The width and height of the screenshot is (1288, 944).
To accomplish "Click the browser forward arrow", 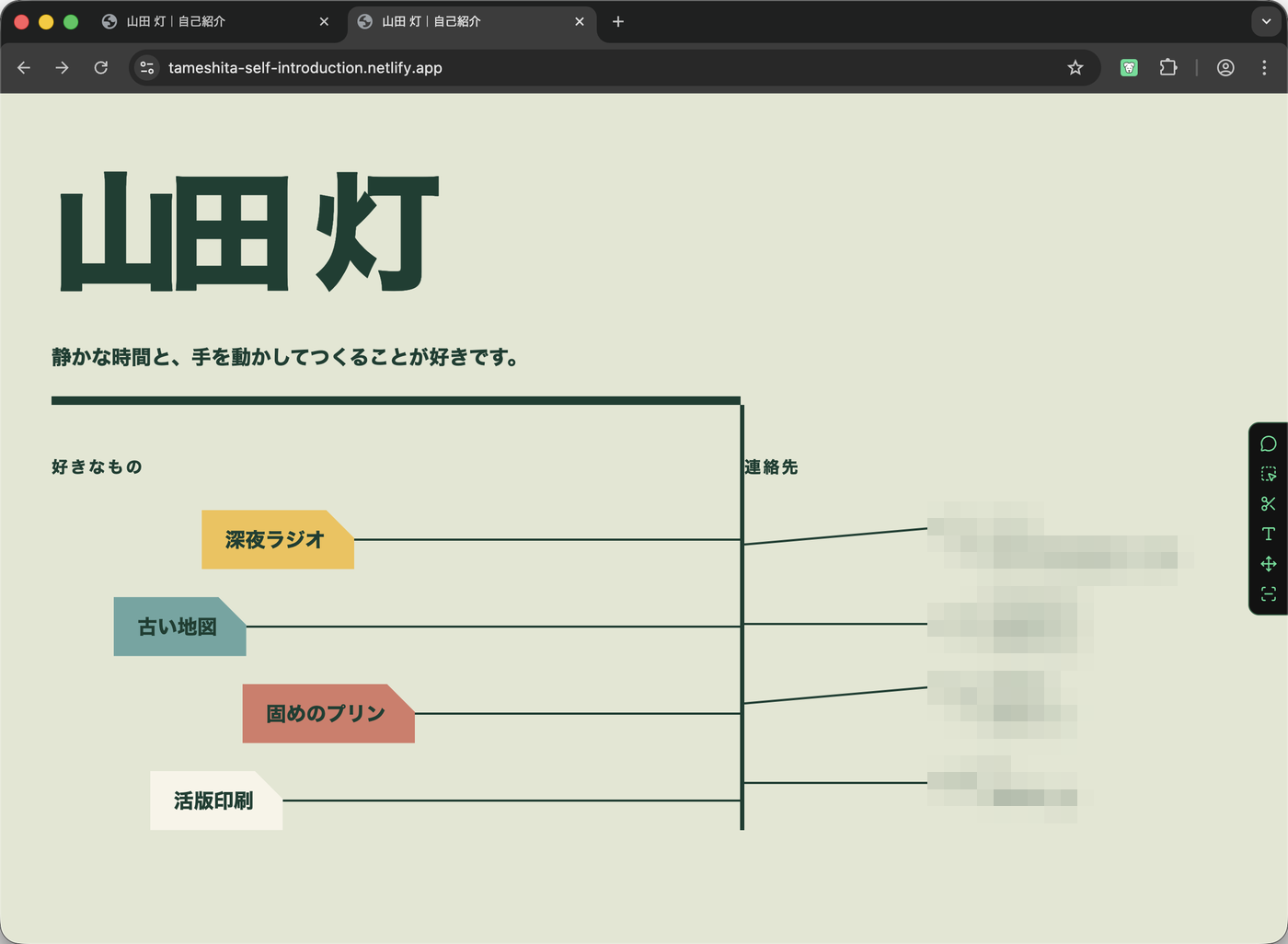I will [62, 67].
